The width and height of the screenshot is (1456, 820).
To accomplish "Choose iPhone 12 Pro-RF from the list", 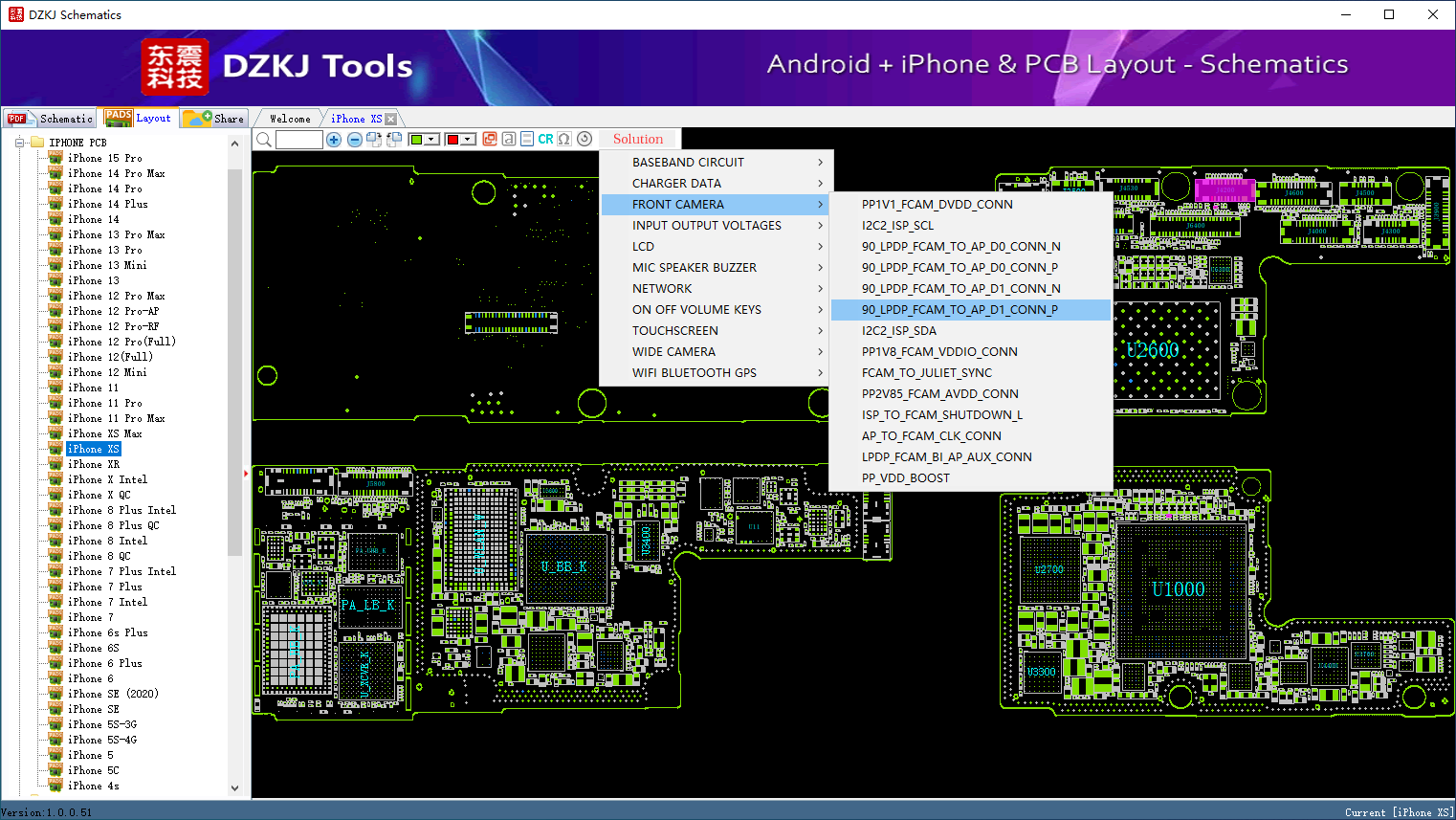I will click(114, 326).
